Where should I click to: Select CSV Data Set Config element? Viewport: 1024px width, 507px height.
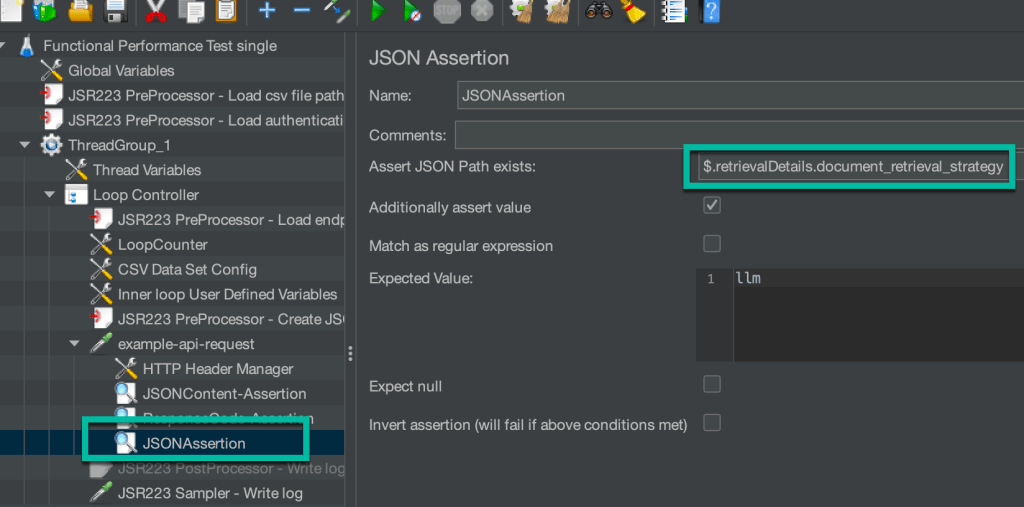click(x=187, y=269)
